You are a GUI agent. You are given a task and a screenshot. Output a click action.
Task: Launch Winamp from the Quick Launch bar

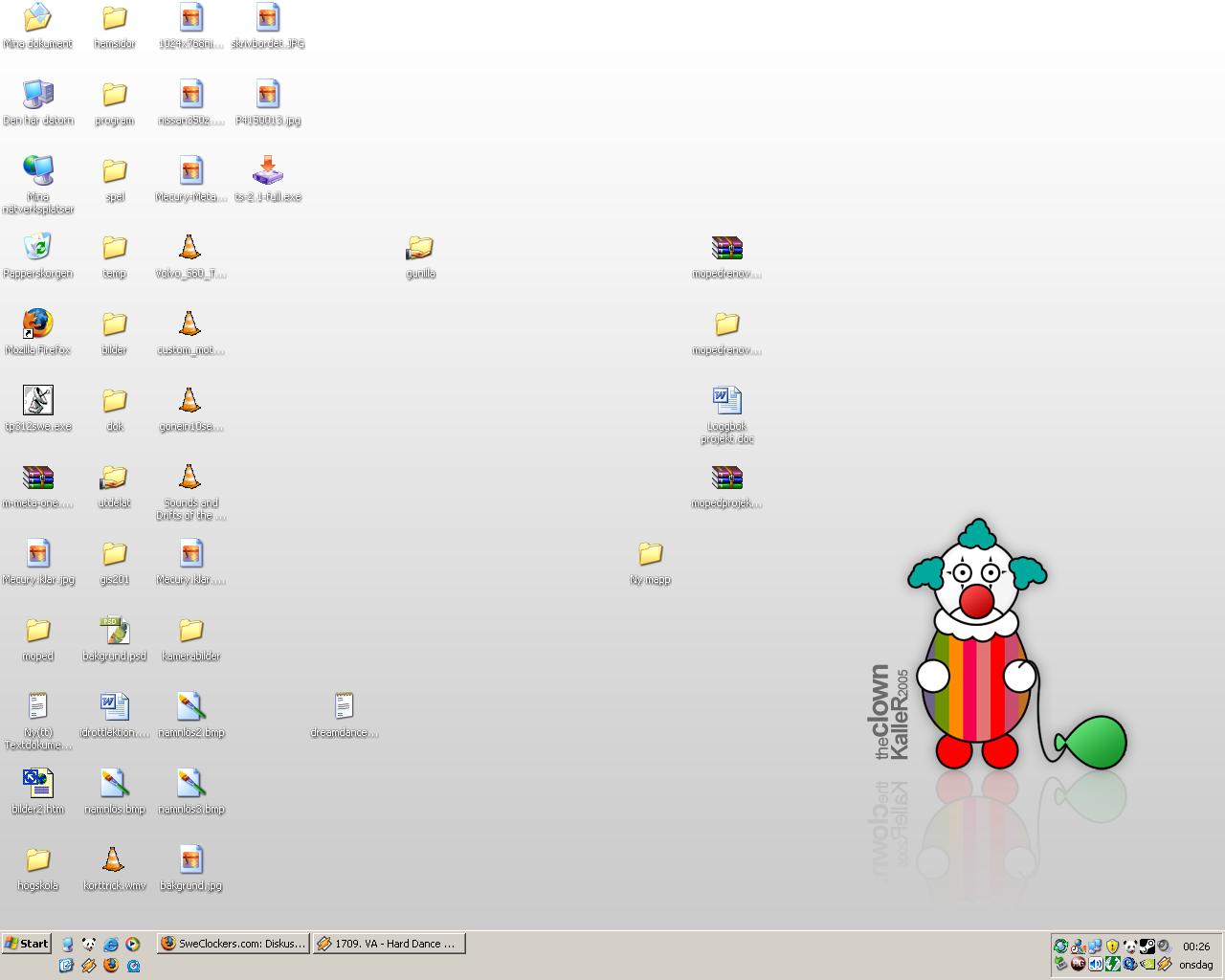click(x=89, y=966)
